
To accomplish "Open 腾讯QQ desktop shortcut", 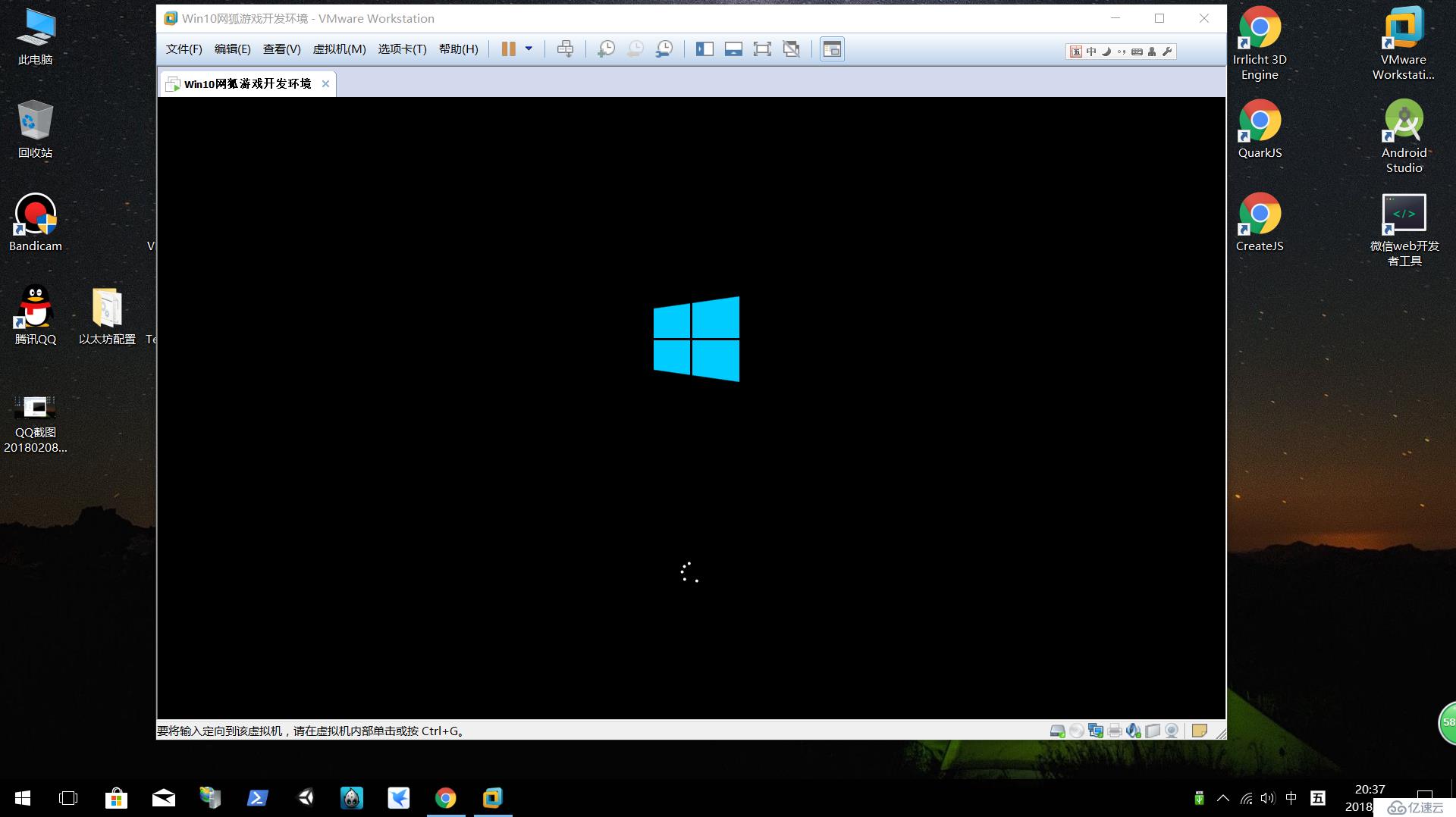I will pos(36,315).
